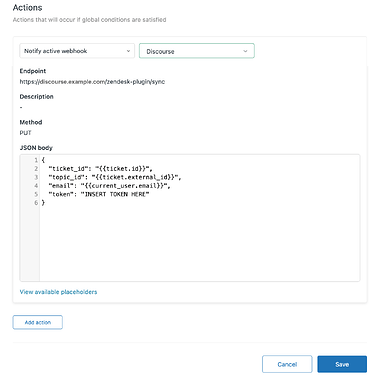
Task: Click line number 1 in editor gutter
Action: 36,160
